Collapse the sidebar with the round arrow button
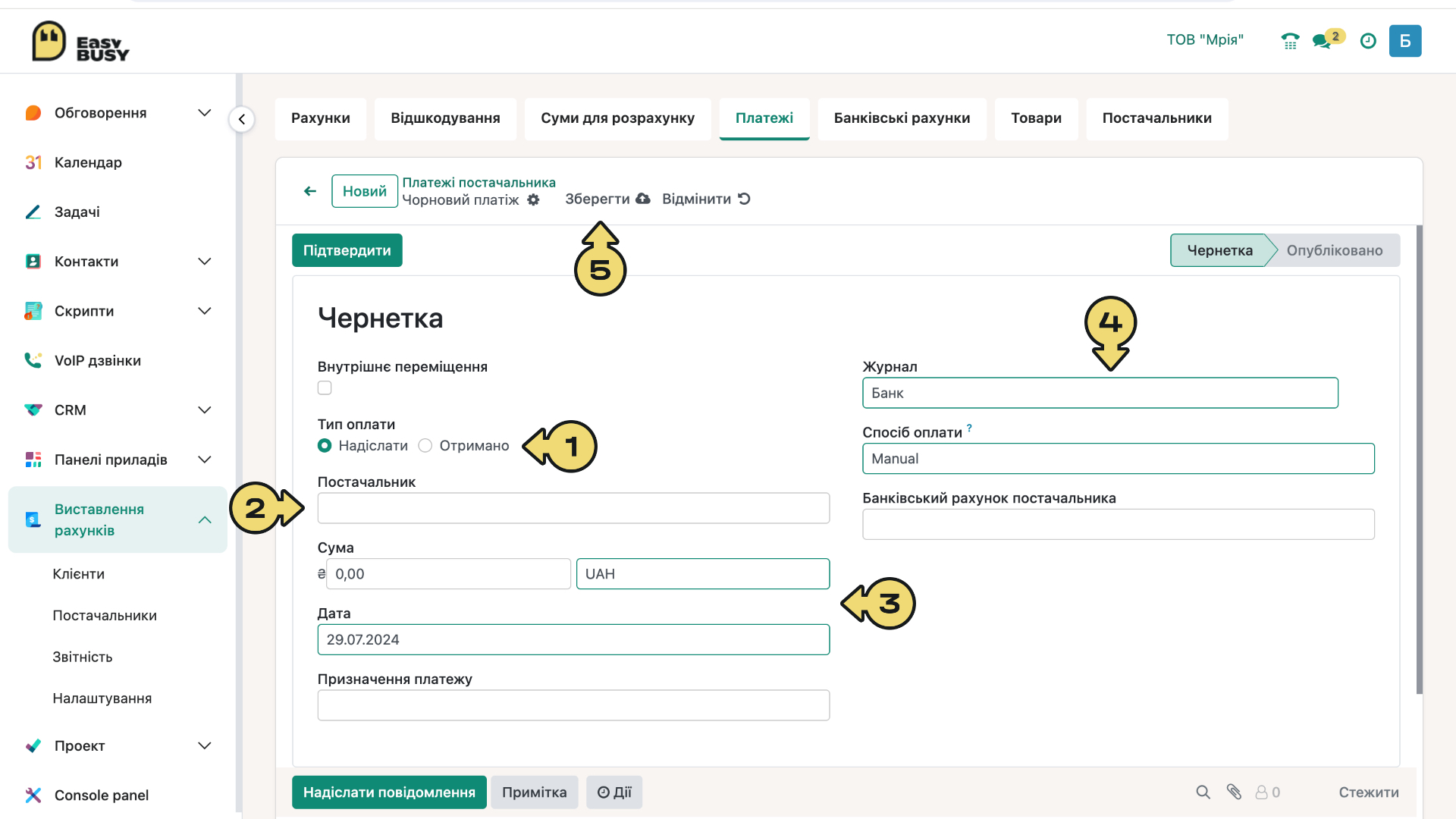This screenshot has width=1456, height=819. (242, 119)
